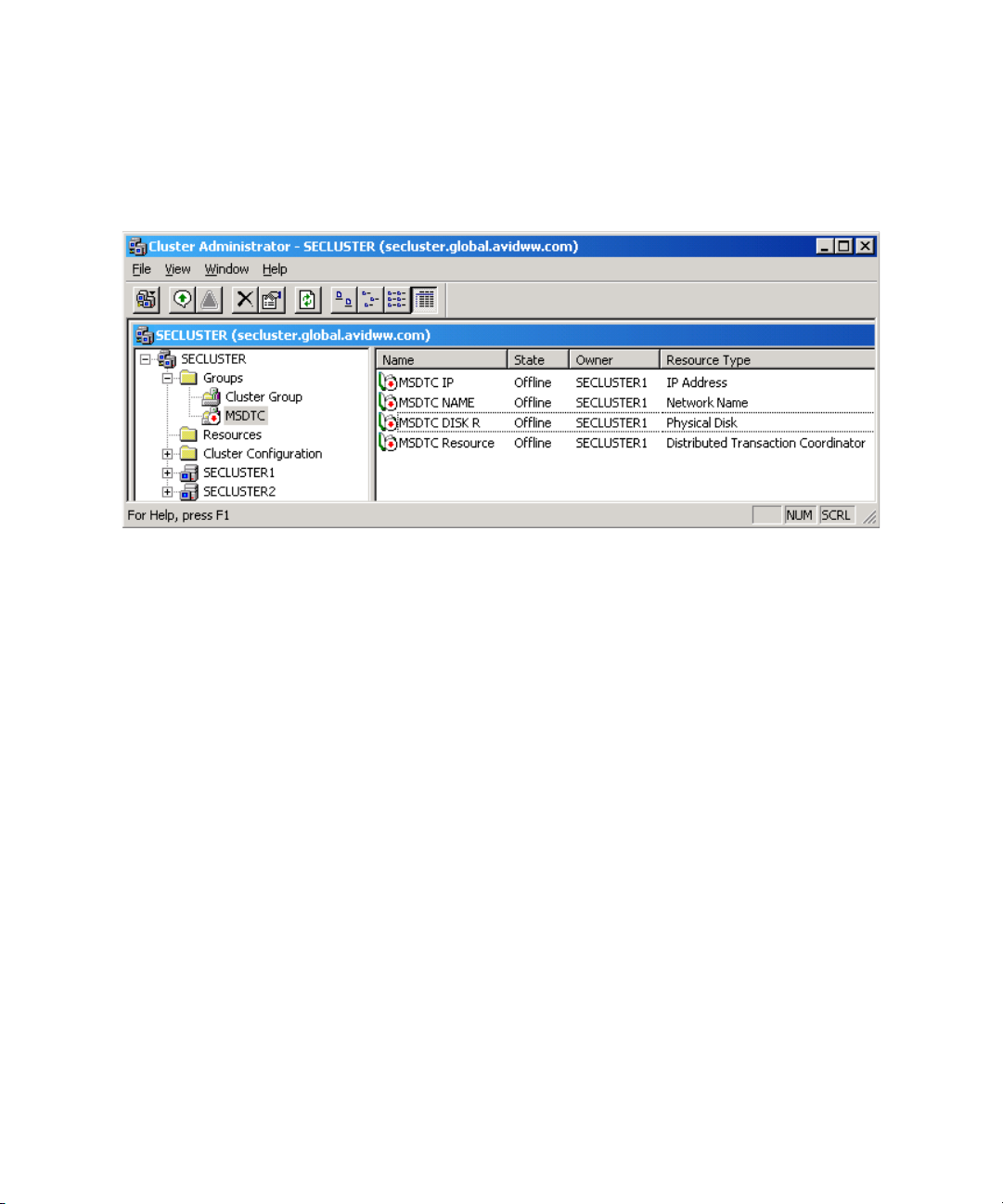Collapse the Groups tree node
This screenshot has width=1003, height=1204.
coord(167,378)
